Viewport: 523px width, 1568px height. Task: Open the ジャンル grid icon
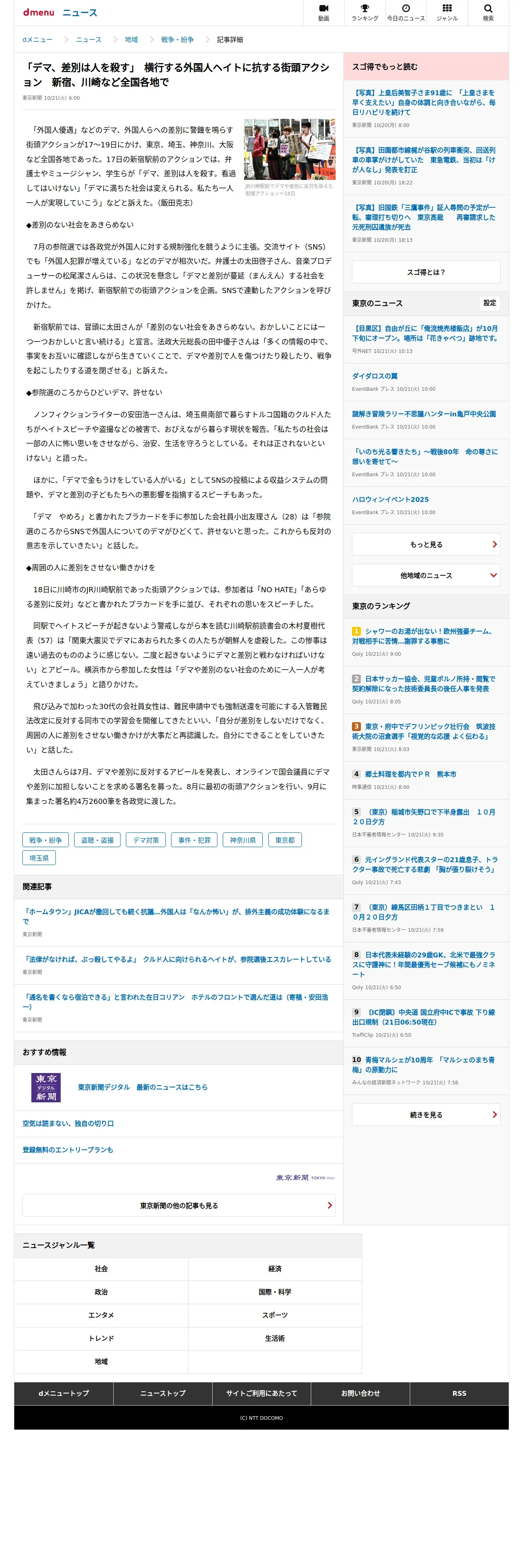click(447, 12)
